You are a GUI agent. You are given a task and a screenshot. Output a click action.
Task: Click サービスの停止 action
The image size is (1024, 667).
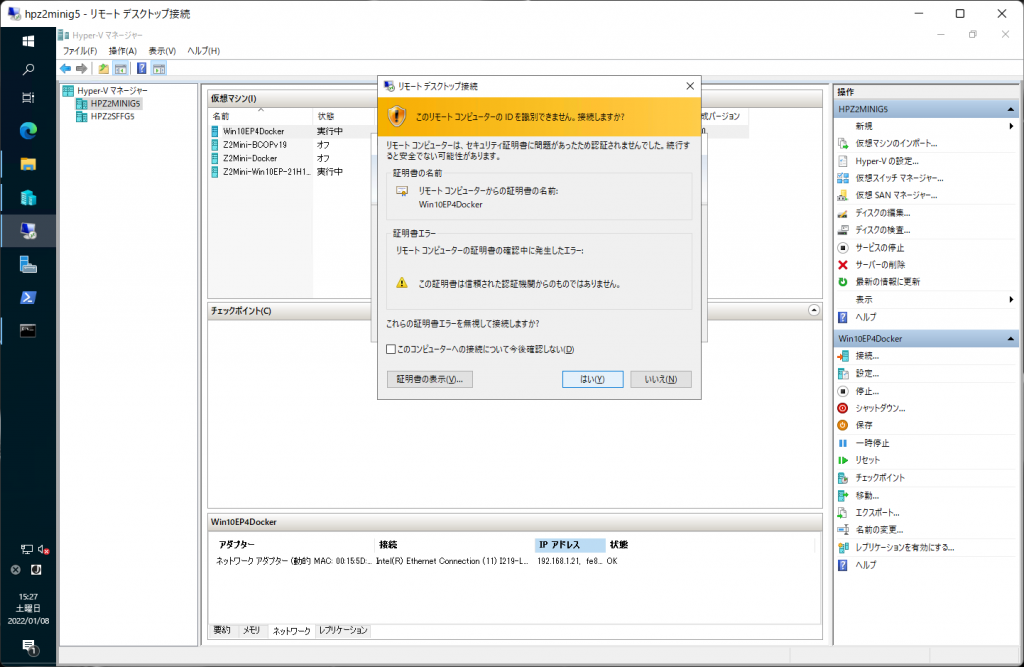point(880,248)
